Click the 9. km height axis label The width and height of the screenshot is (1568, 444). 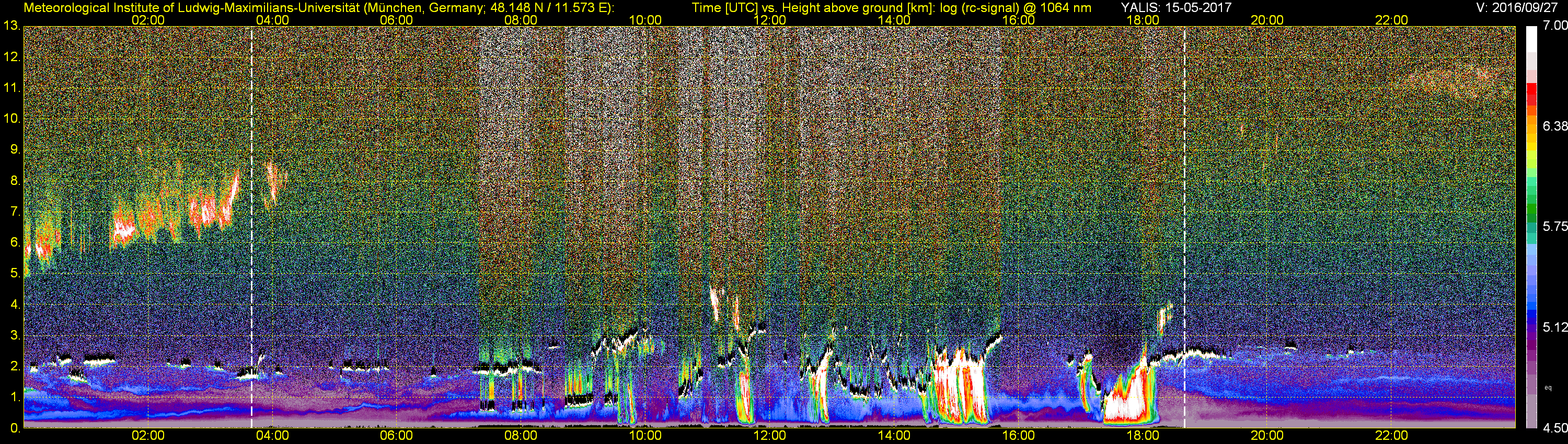click(15, 149)
